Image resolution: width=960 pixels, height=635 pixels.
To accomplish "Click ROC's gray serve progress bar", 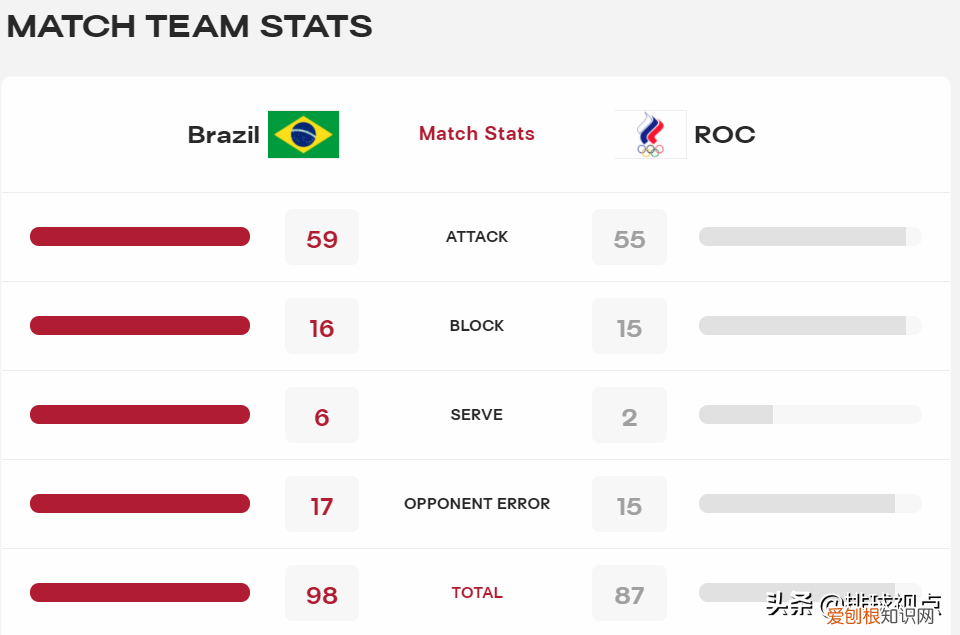I will click(x=736, y=414).
